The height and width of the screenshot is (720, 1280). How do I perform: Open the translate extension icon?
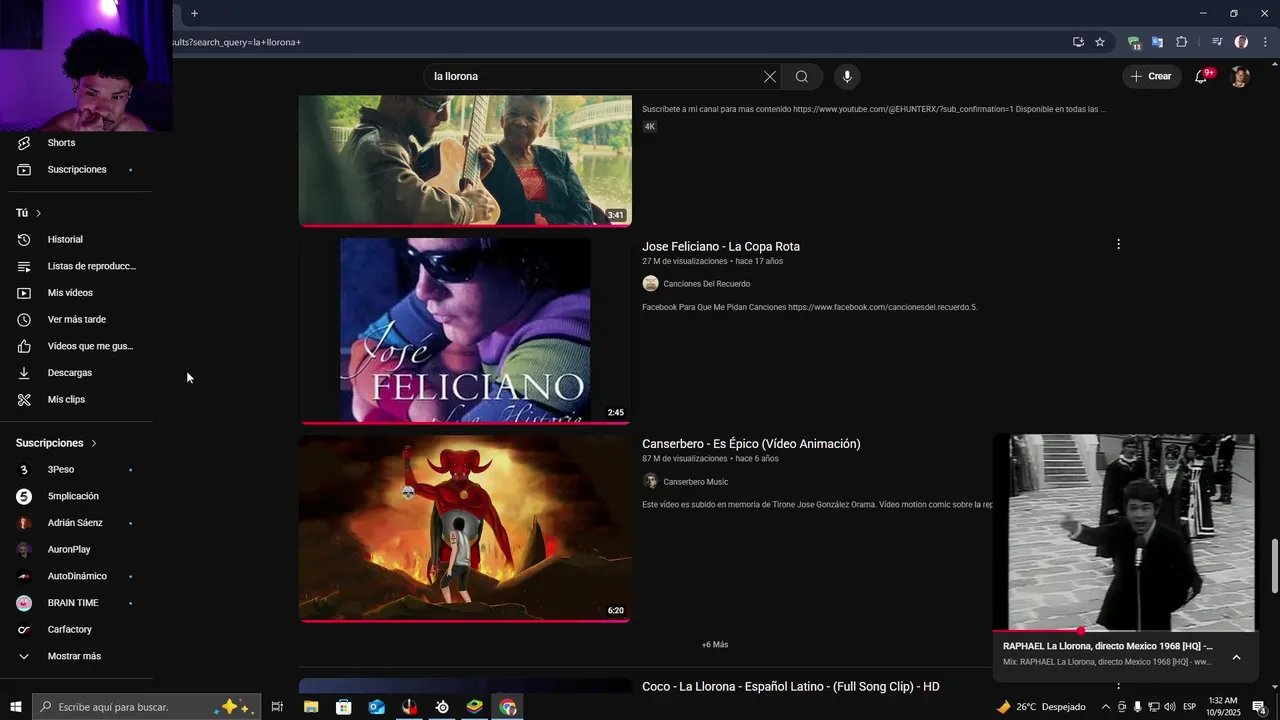1157,42
